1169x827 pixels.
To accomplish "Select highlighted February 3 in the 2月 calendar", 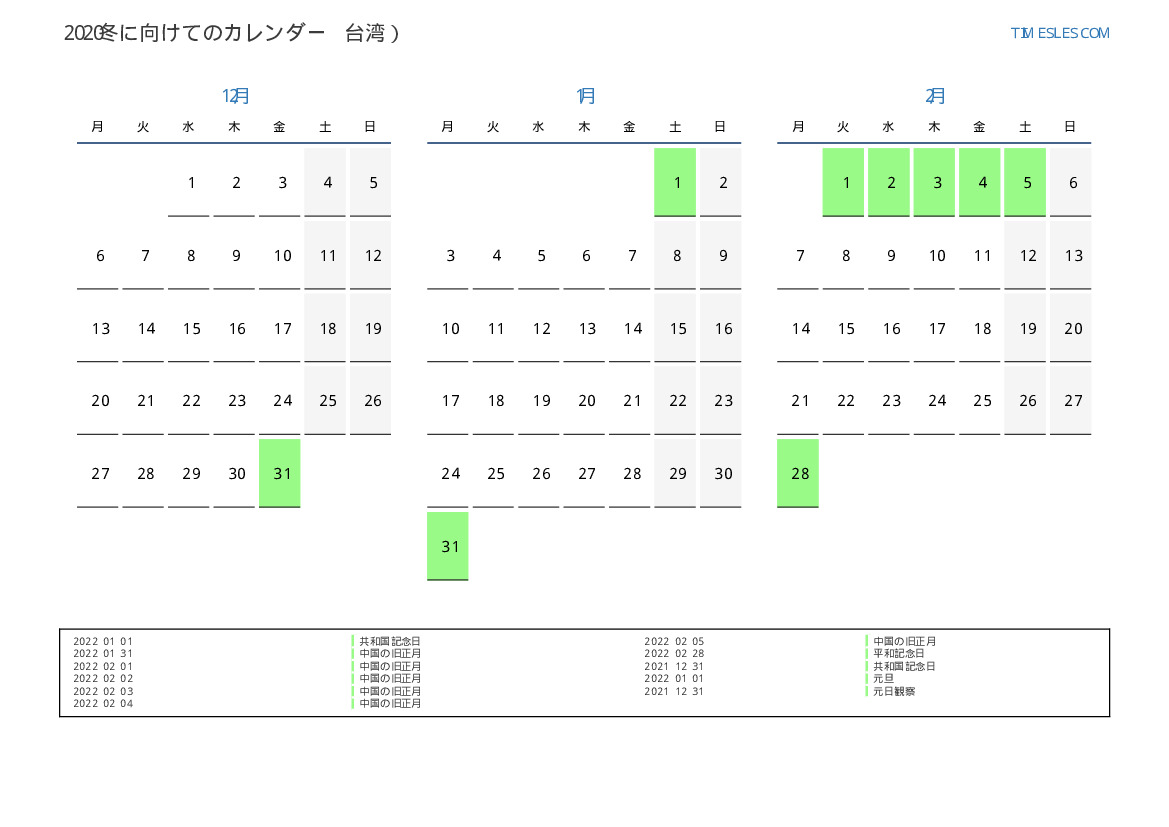I will (x=934, y=183).
